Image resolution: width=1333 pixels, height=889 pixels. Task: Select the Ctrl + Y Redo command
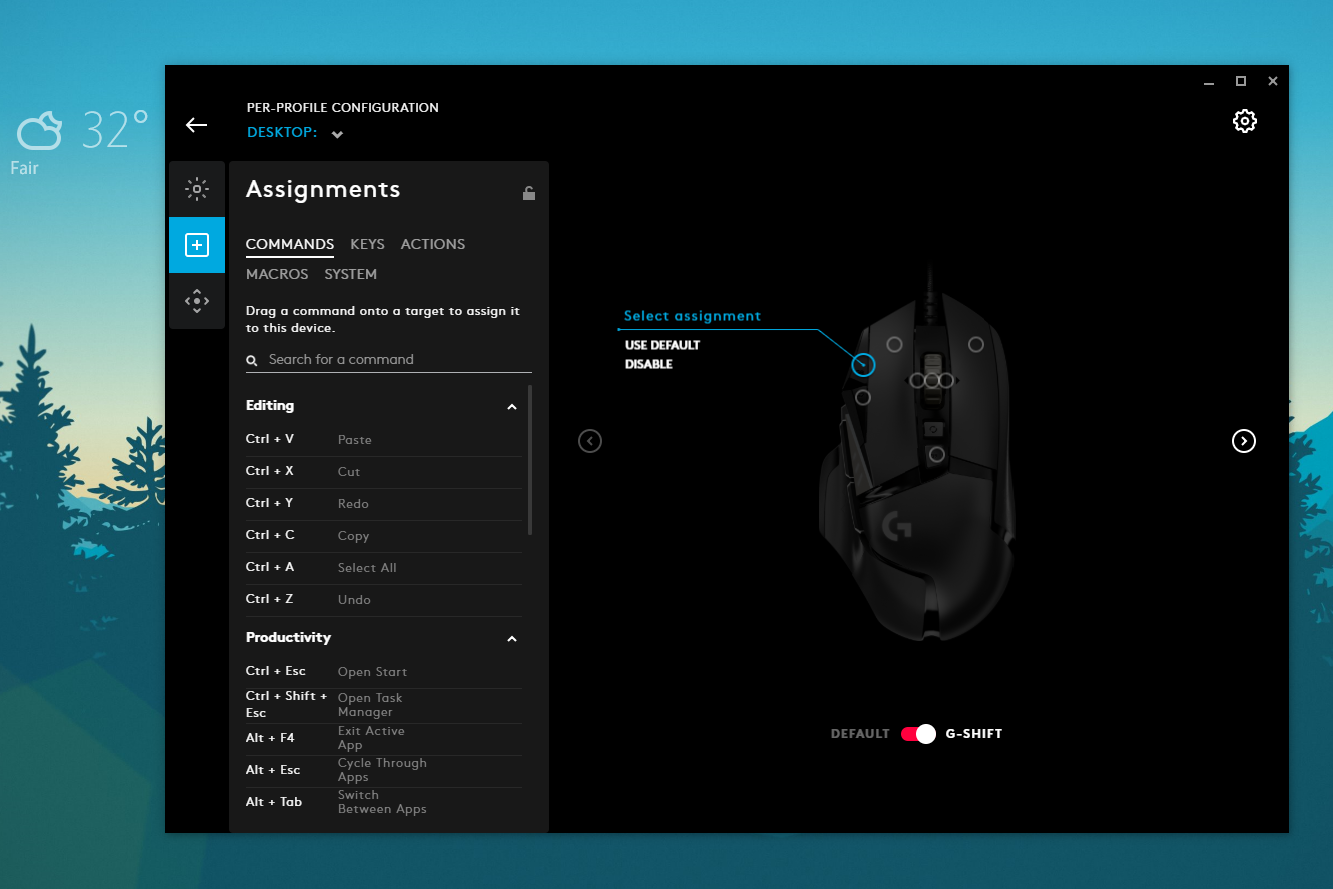point(384,504)
